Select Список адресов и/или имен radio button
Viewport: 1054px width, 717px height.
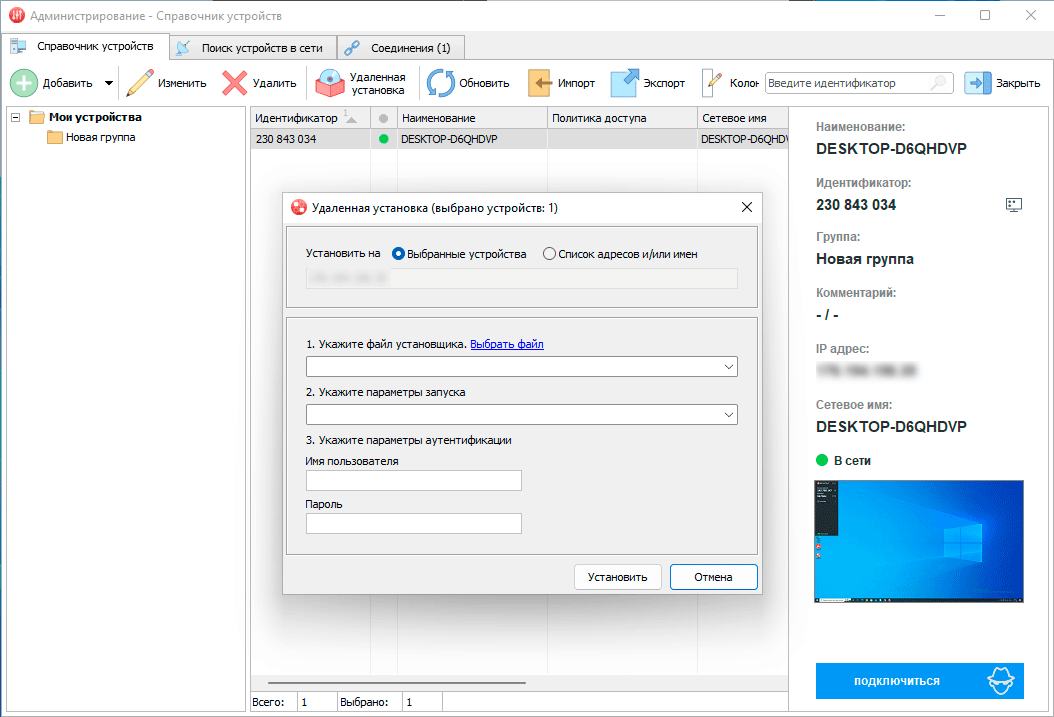[x=549, y=254]
